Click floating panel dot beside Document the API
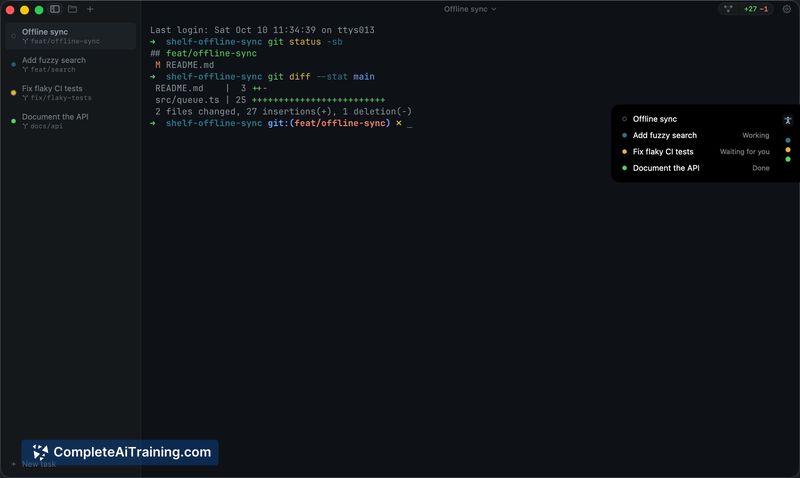Image resolution: width=800 pixels, height=478 pixels. point(624,168)
